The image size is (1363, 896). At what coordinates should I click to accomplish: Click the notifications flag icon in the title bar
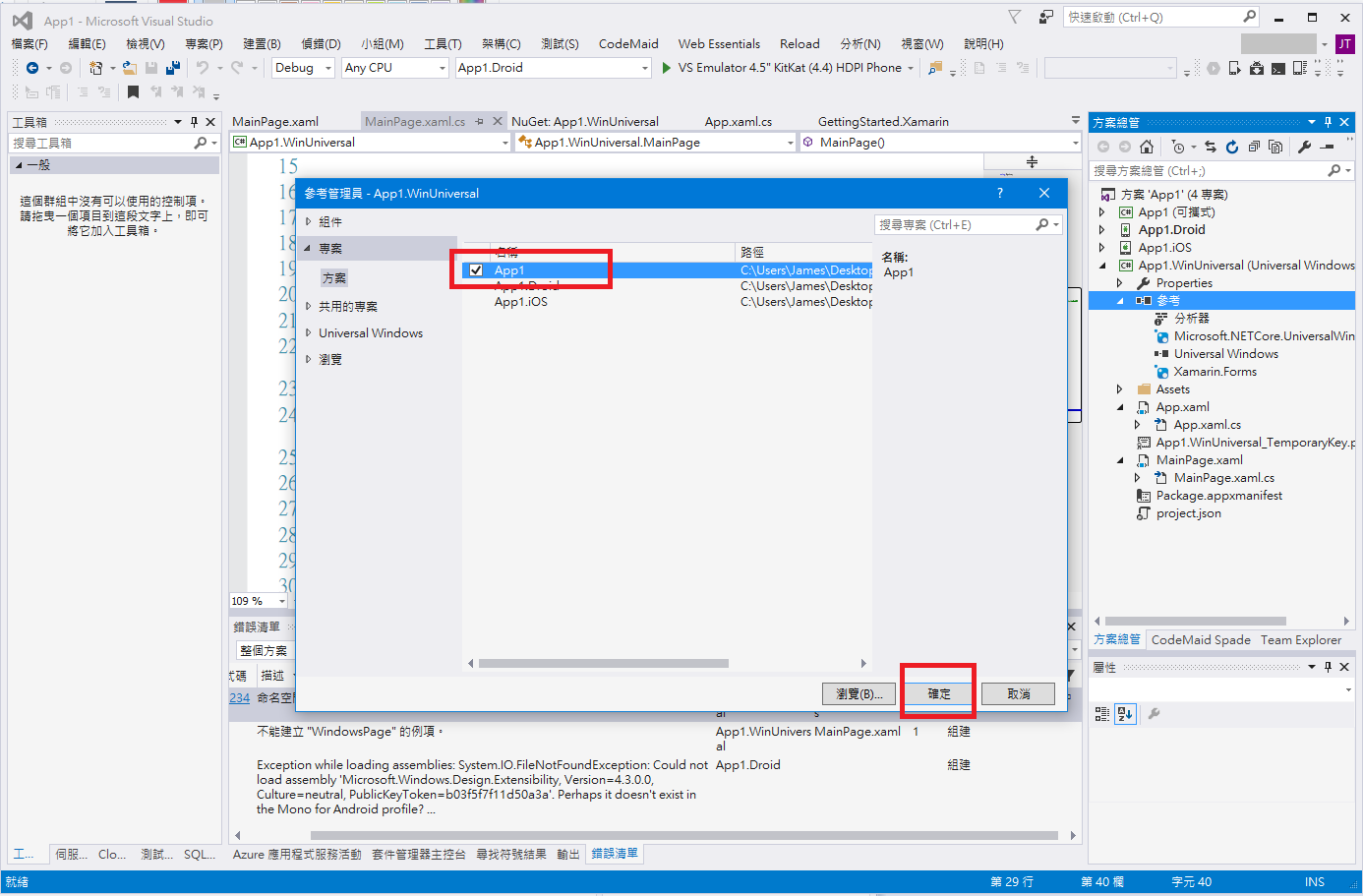click(1015, 17)
